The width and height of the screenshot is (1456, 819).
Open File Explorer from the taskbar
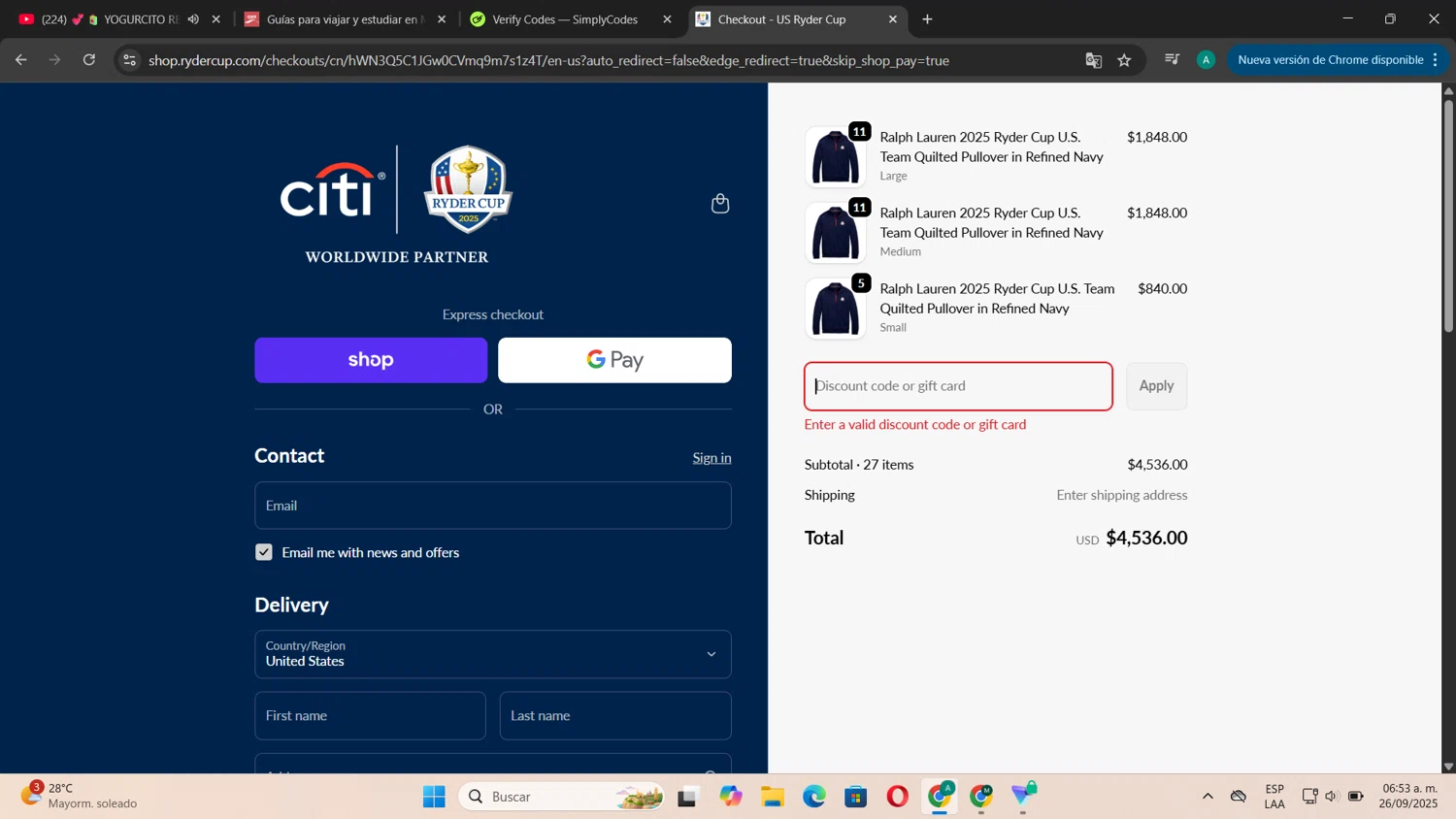click(x=773, y=797)
